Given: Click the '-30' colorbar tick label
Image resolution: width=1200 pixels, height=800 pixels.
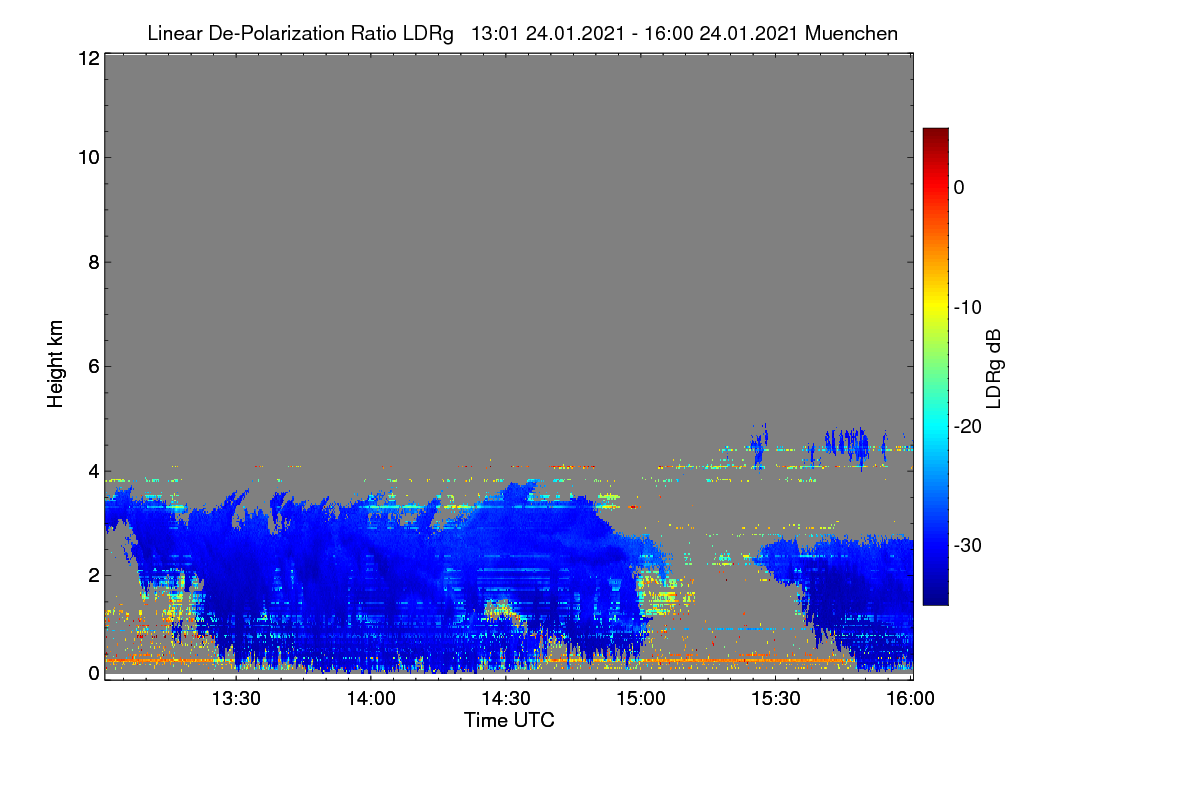Looking at the screenshot, I should point(968,546).
